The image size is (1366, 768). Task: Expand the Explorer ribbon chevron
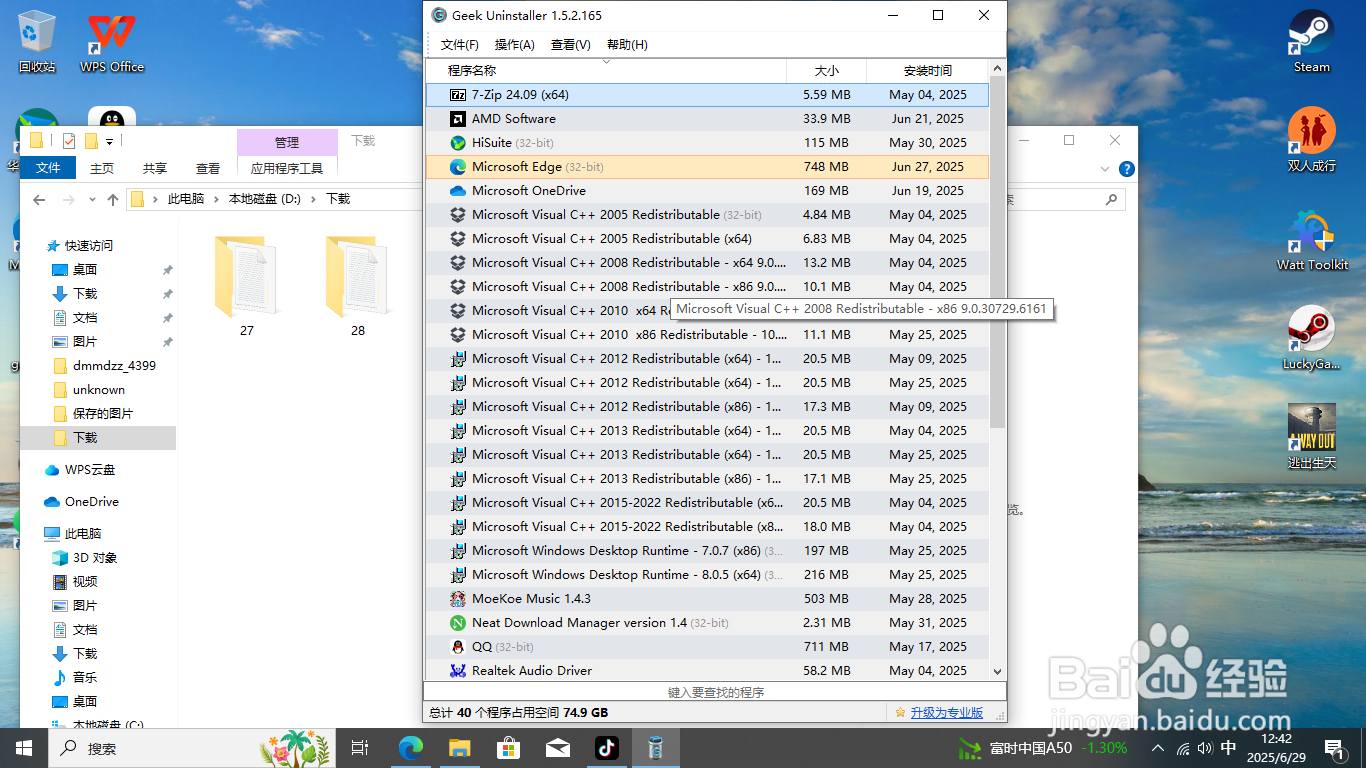1105,169
